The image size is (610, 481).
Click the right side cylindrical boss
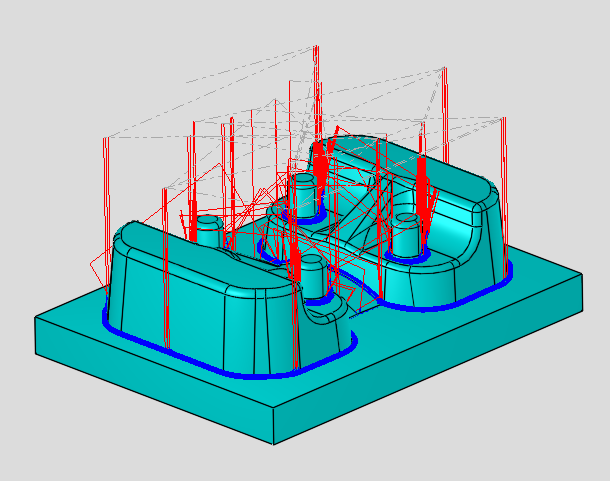[405, 236]
